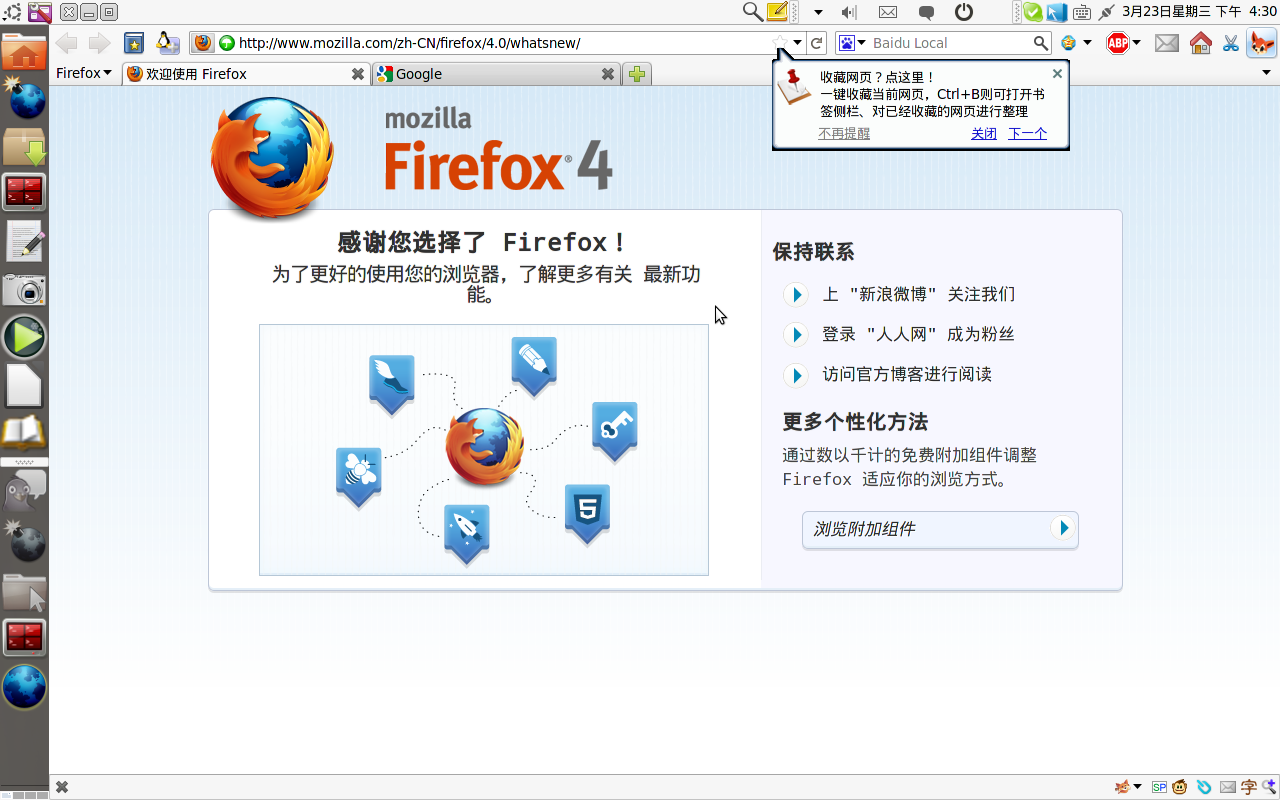Open the home folder in the dock
The image size is (1280, 800).
click(x=24, y=50)
